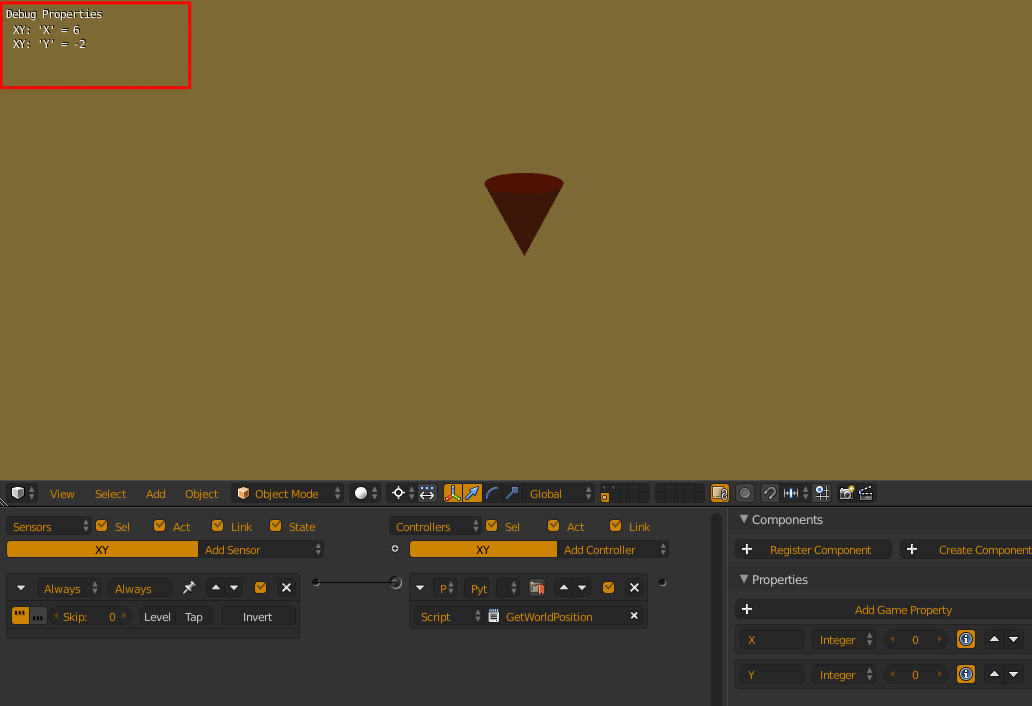Open the Object Mode selector

(288, 493)
